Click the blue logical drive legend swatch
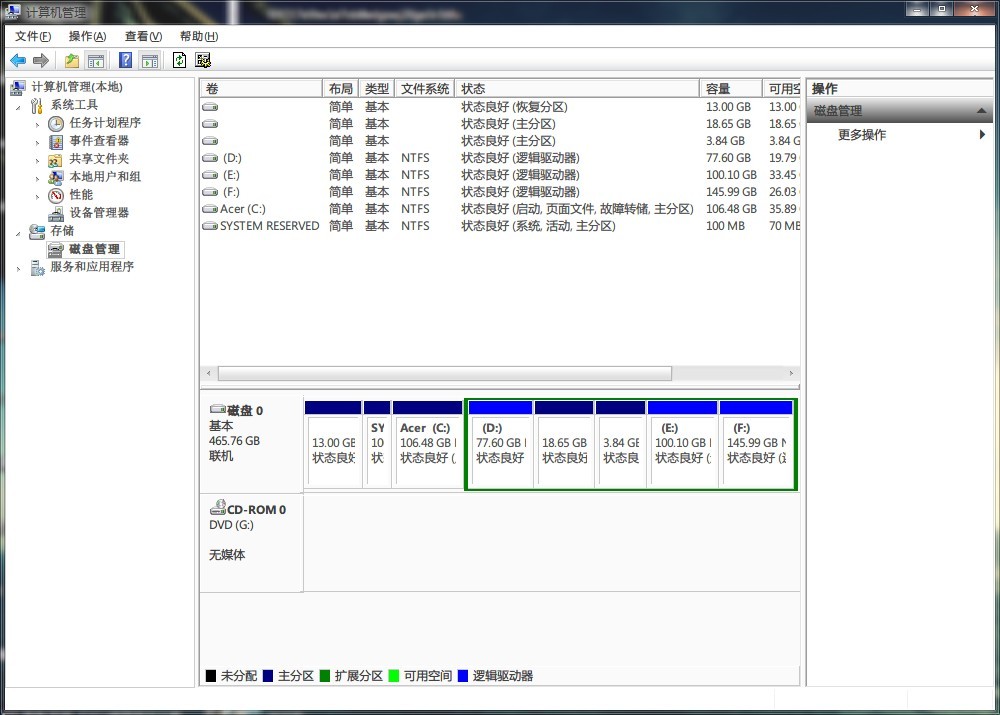The height and width of the screenshot is (715, 1000). click(463, 675)
